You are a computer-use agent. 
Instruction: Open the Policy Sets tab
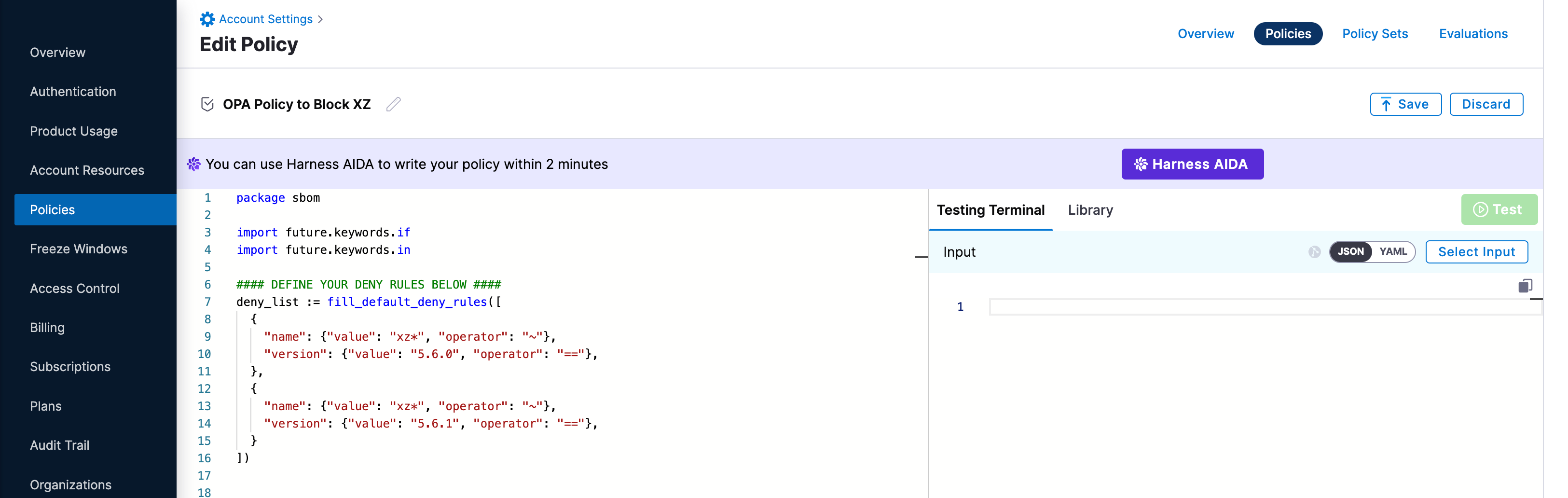coord(1375,34)
